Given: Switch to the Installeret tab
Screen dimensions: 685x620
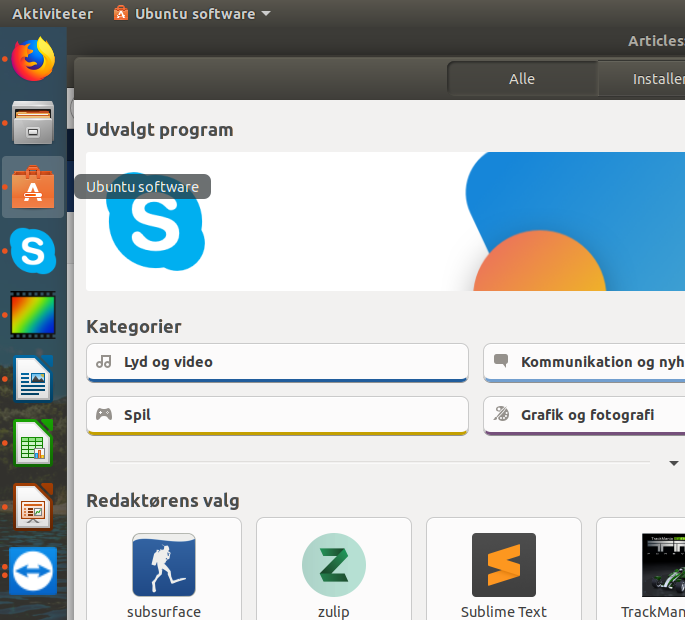Looking at the screenshot, I should (641, 79).
